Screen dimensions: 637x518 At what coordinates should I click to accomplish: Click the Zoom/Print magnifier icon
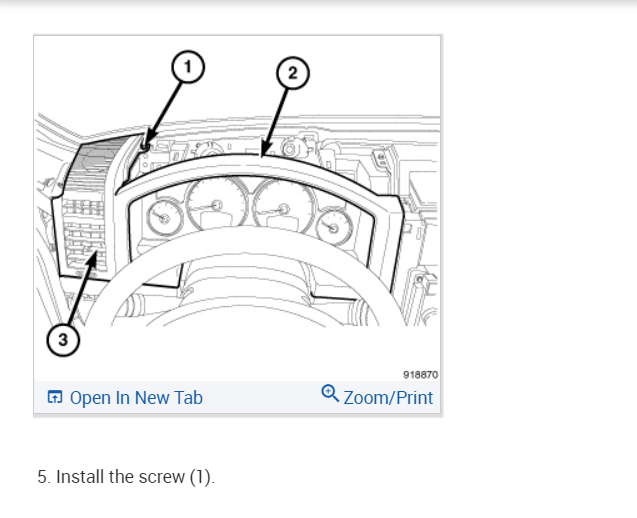330,393
